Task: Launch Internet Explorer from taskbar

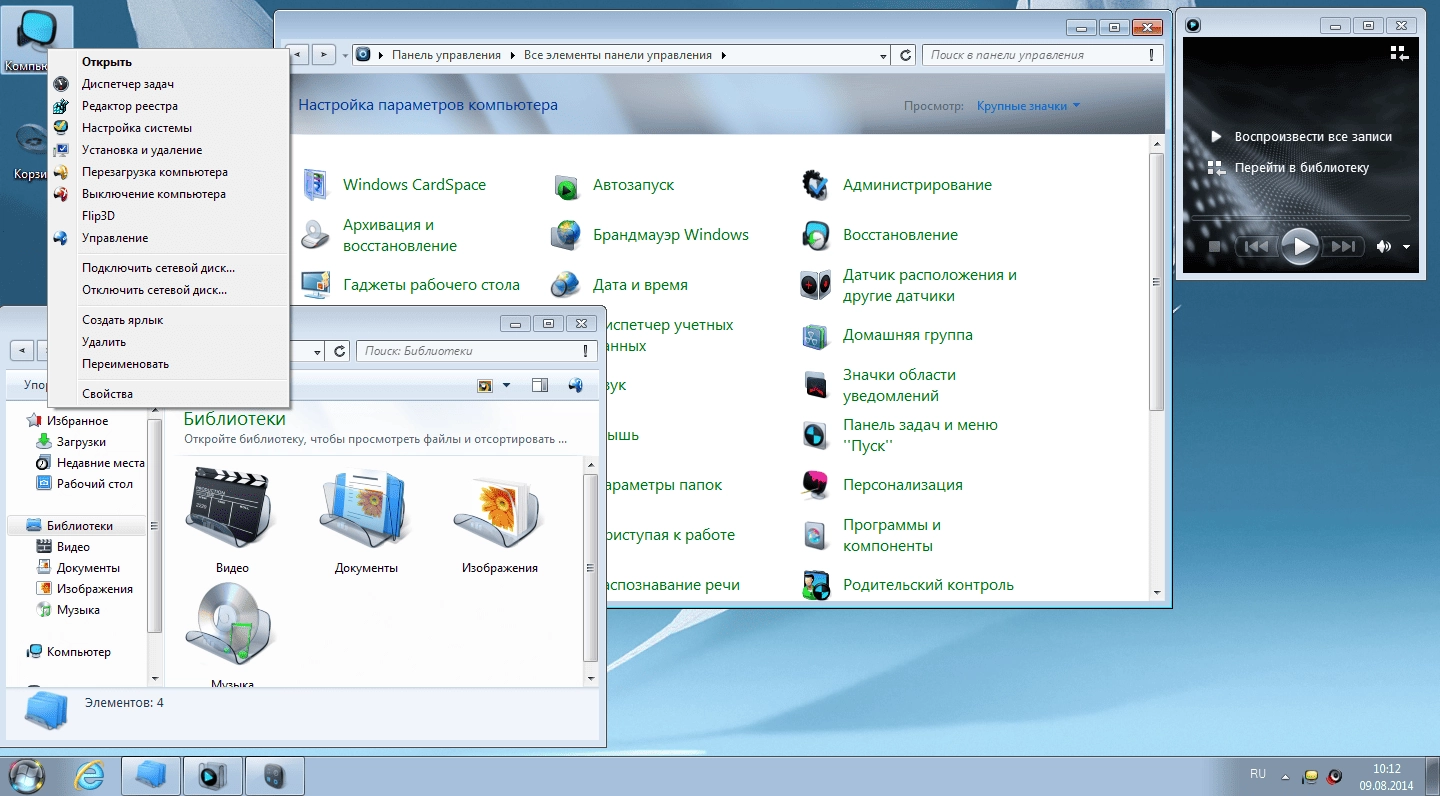Action: (89, 775)
